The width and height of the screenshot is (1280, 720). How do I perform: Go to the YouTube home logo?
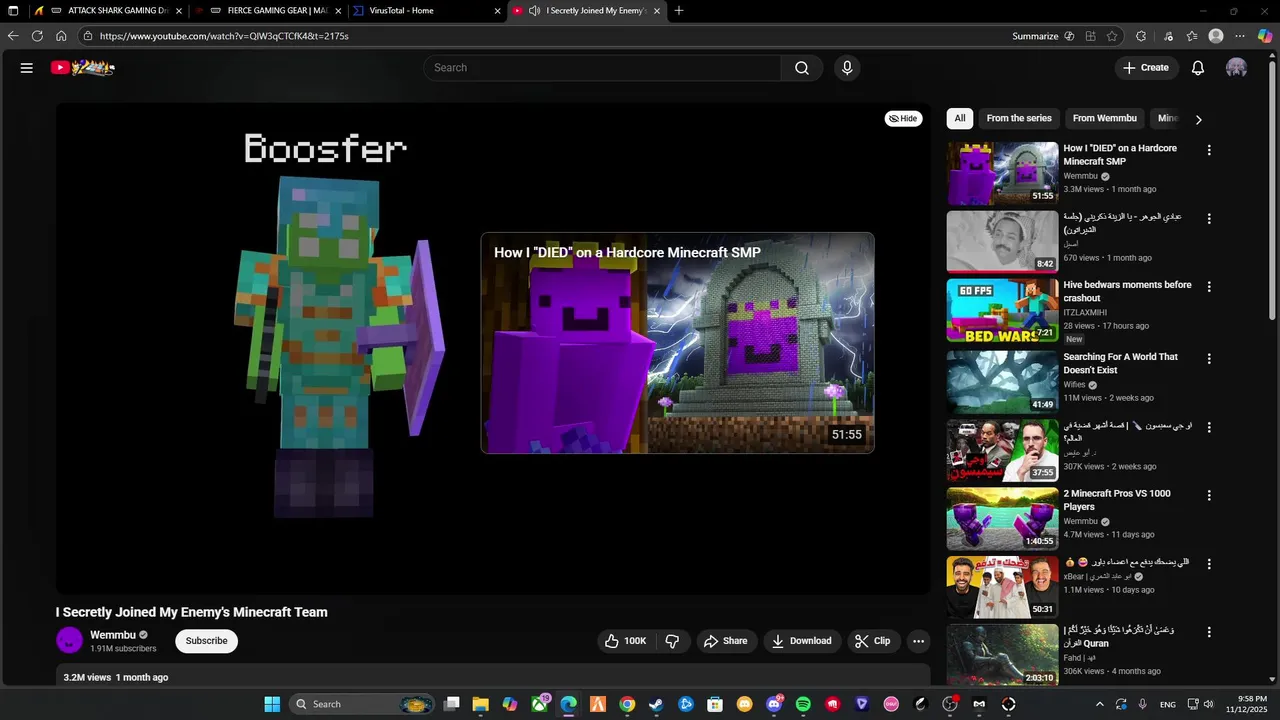click(x=83, y=68)
